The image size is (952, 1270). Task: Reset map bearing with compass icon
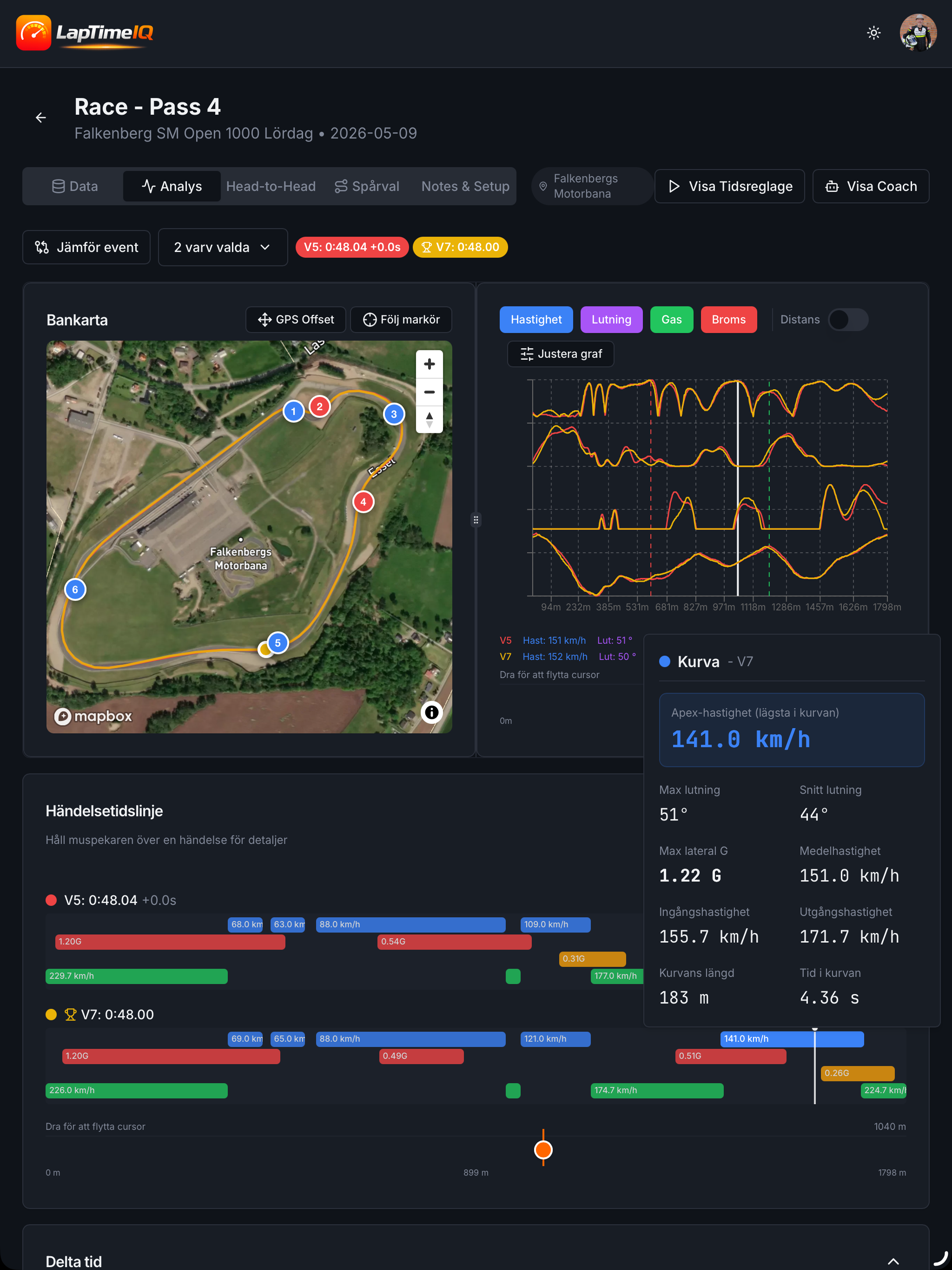tap(429, 420)
